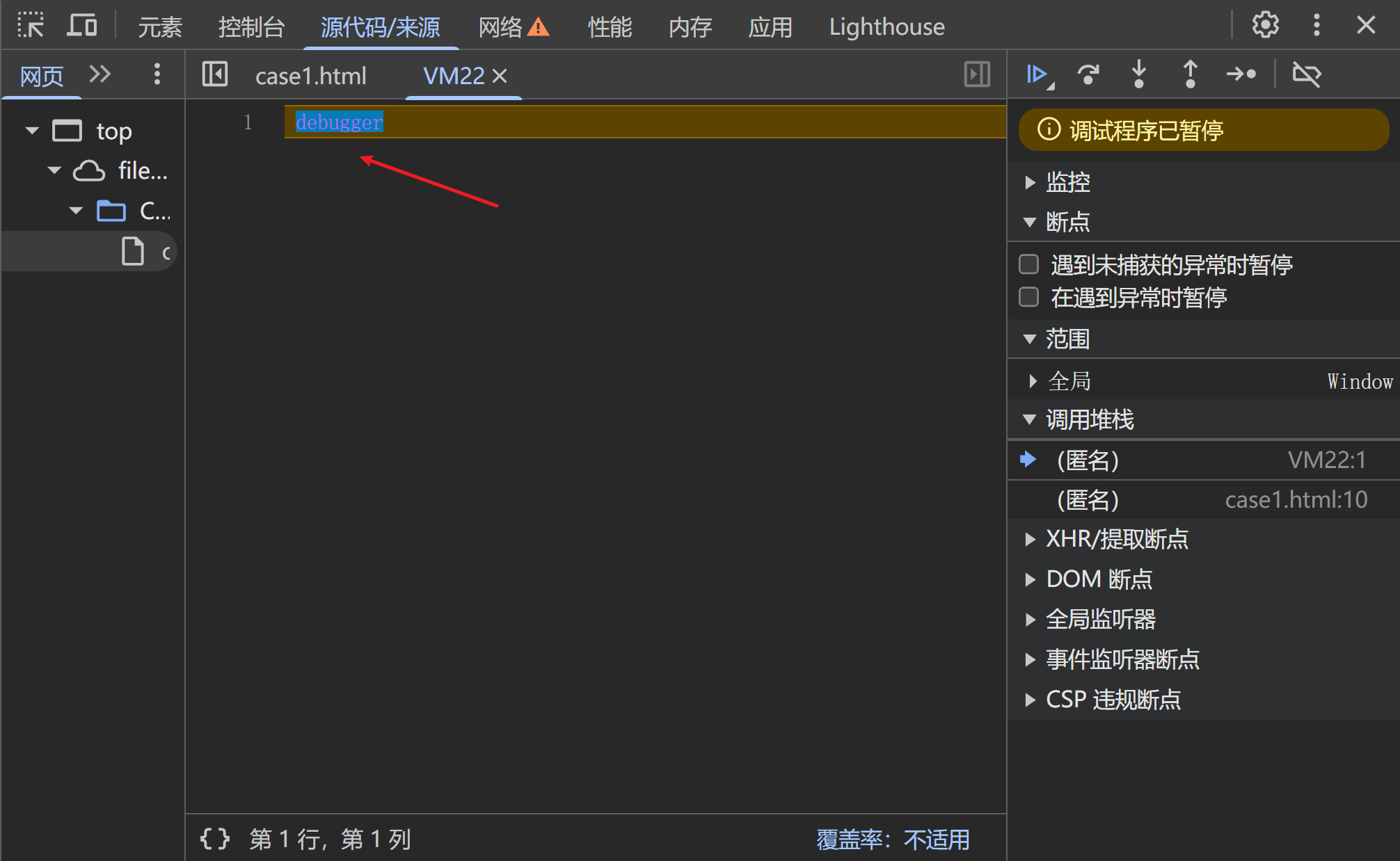This screenshot has width=1400, height=861.
Task: Close the VM22 tab
Action: (x=499, y=76)
